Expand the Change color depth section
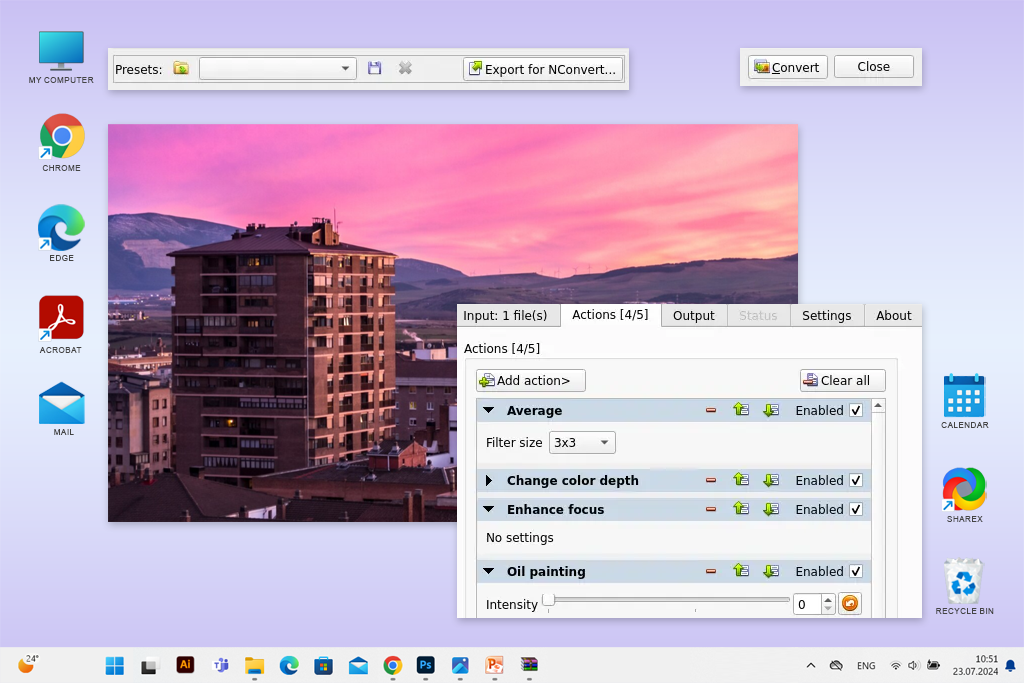The image size is (1024, 683). [x=488, y=481]
